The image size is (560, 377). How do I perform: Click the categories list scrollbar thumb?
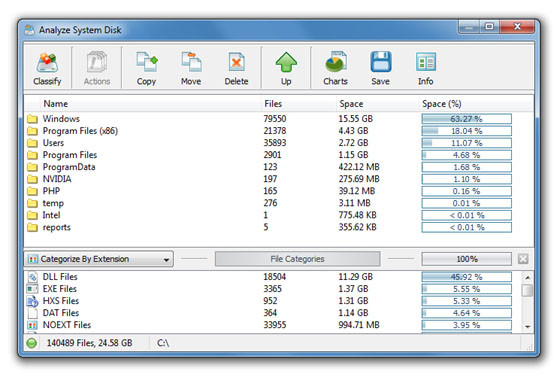(x=527, y=290)
